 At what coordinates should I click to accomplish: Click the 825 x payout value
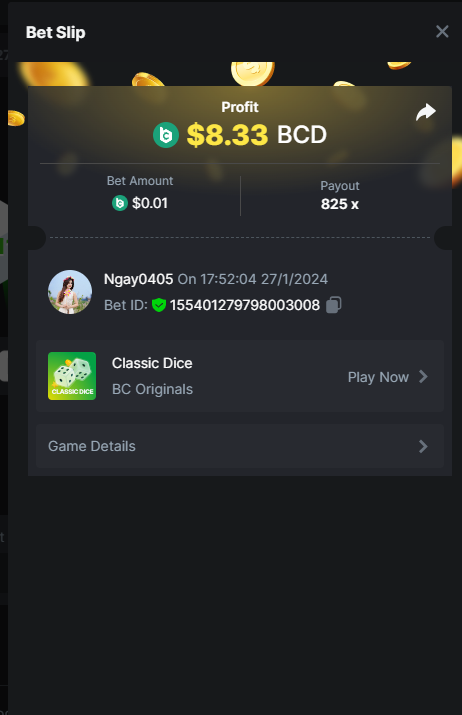pos(339,204)
